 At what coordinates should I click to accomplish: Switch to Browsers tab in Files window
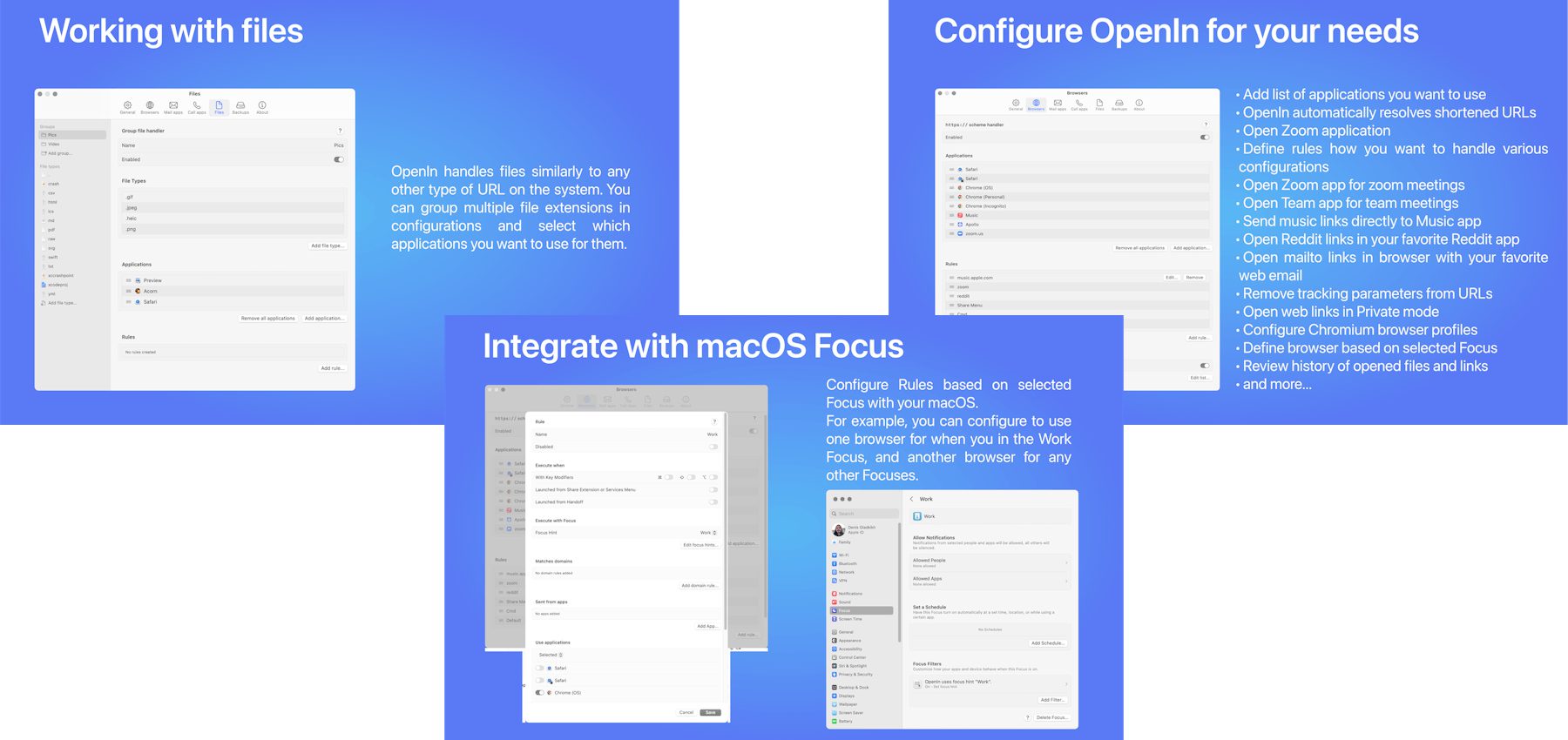point(150,106)
